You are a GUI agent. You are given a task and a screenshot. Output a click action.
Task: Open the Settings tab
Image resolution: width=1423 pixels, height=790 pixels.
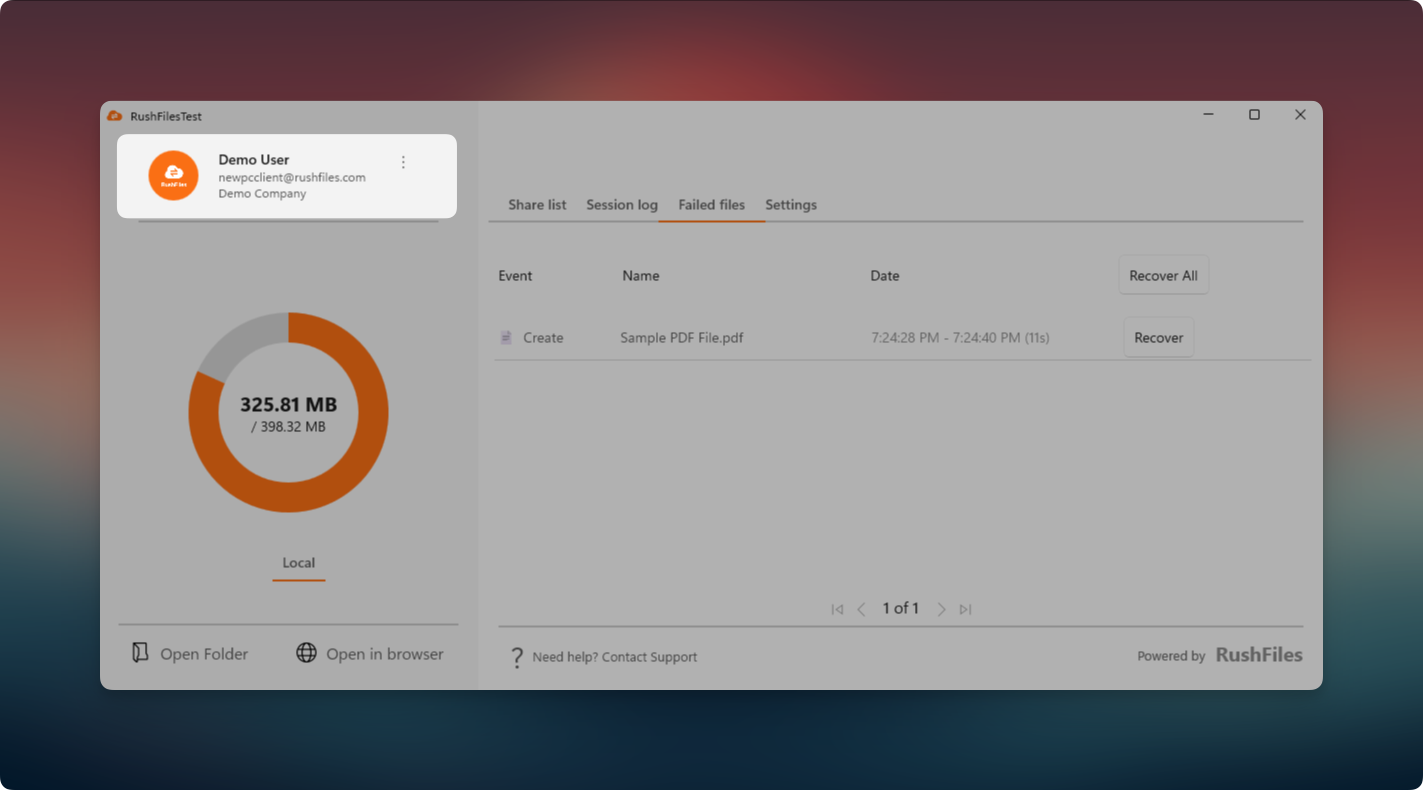[x=791, y=205]
